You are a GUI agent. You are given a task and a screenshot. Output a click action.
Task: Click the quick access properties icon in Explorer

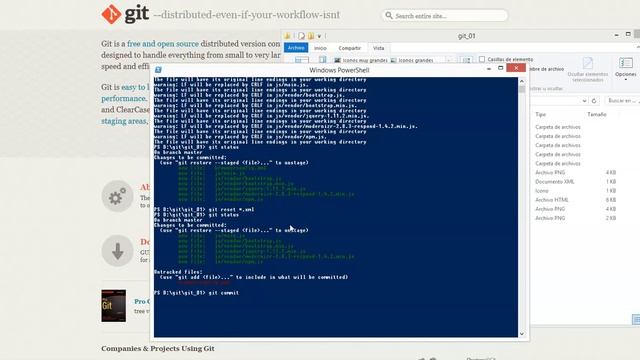tap(301, 36)
